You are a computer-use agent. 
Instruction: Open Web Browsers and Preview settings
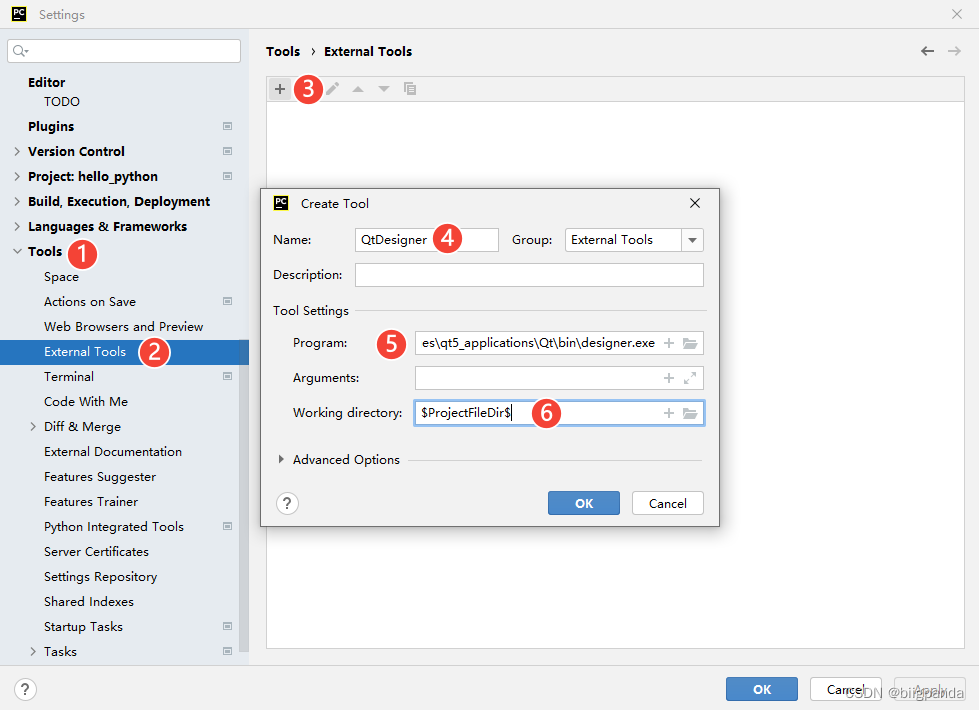[124, 327]
